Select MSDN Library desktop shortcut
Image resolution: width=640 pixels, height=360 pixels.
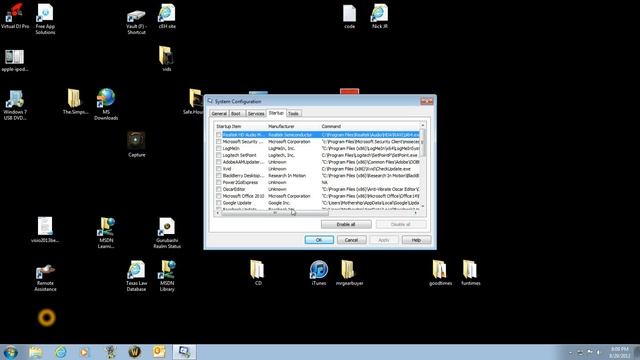tap(167, 276)
